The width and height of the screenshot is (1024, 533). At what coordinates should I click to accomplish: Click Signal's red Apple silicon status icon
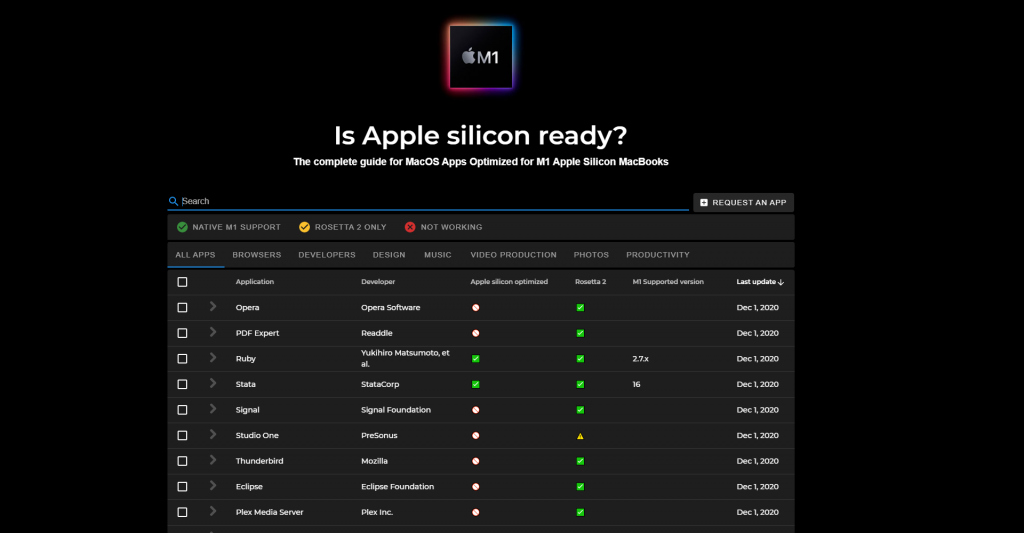tap(475, 410)
